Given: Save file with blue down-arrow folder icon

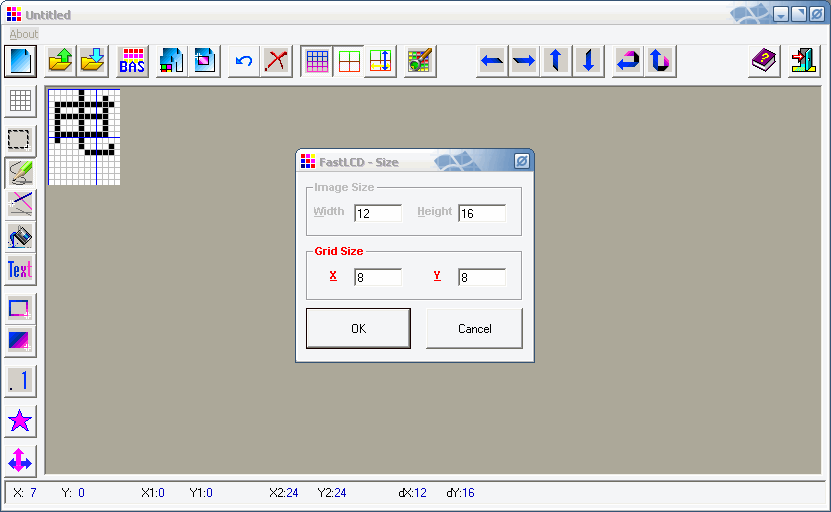Looking at the screenshot, I should point(93,61).
